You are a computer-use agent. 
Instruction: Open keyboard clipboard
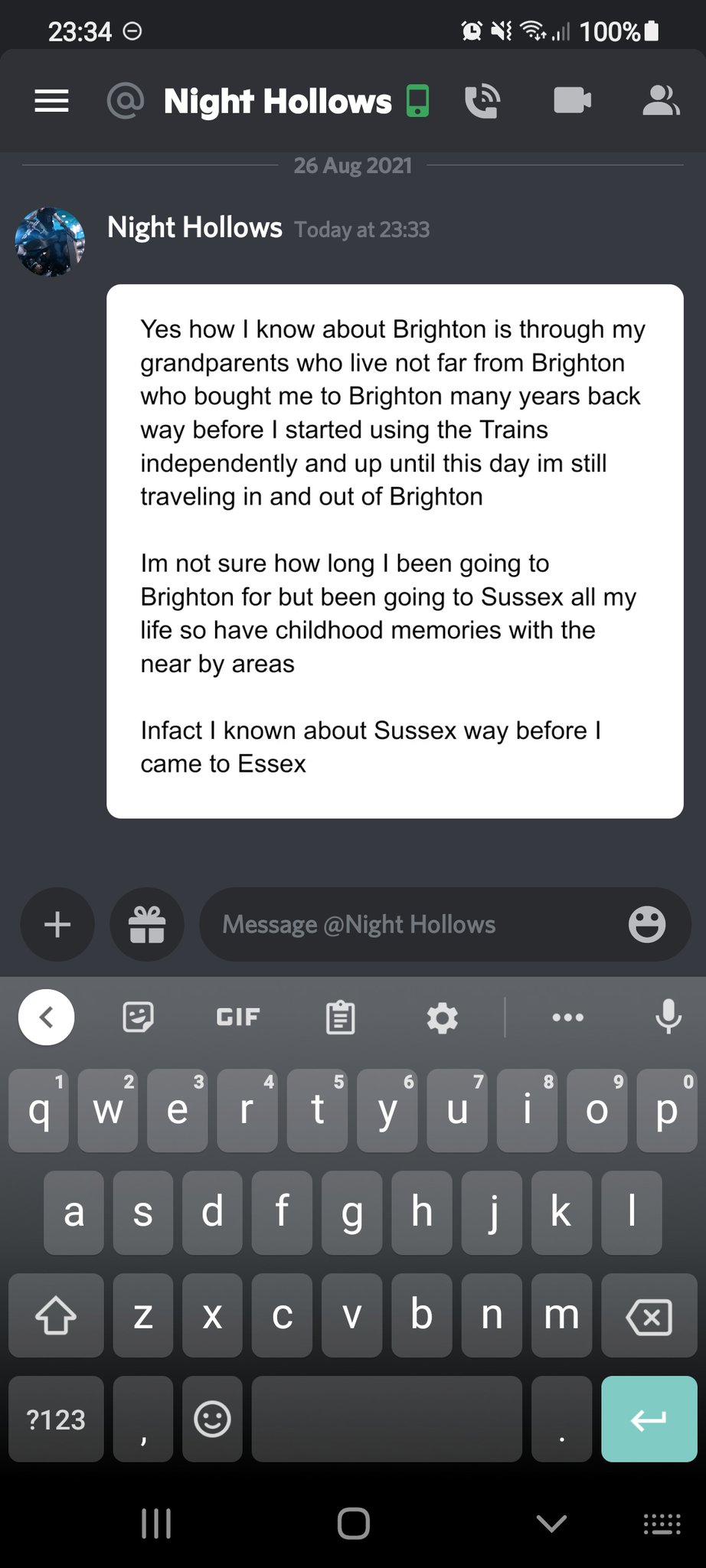point(340,1017)
